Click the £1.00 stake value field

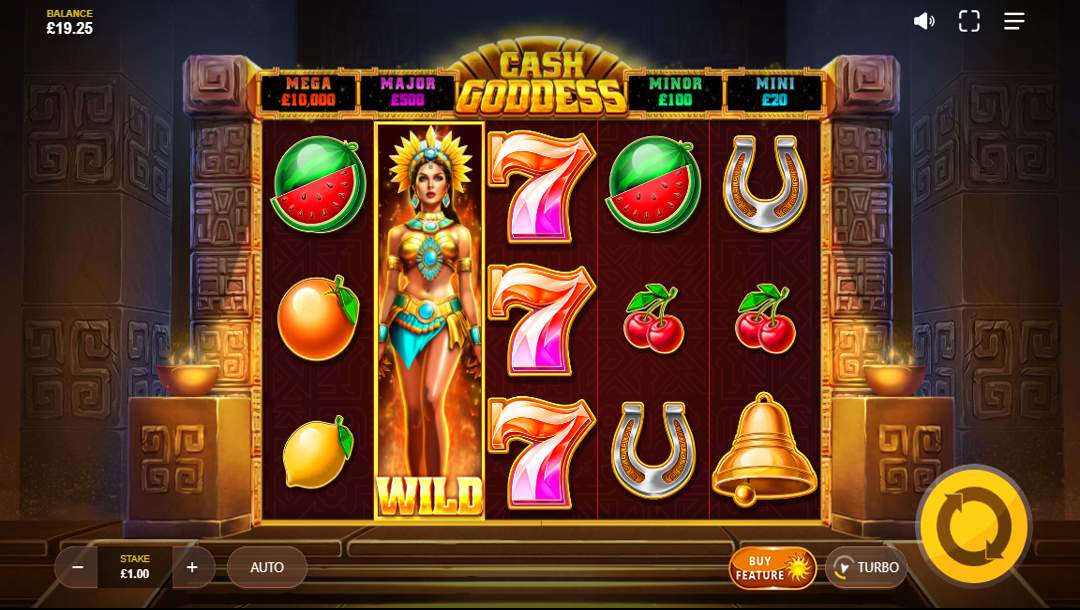coord(135,567)
